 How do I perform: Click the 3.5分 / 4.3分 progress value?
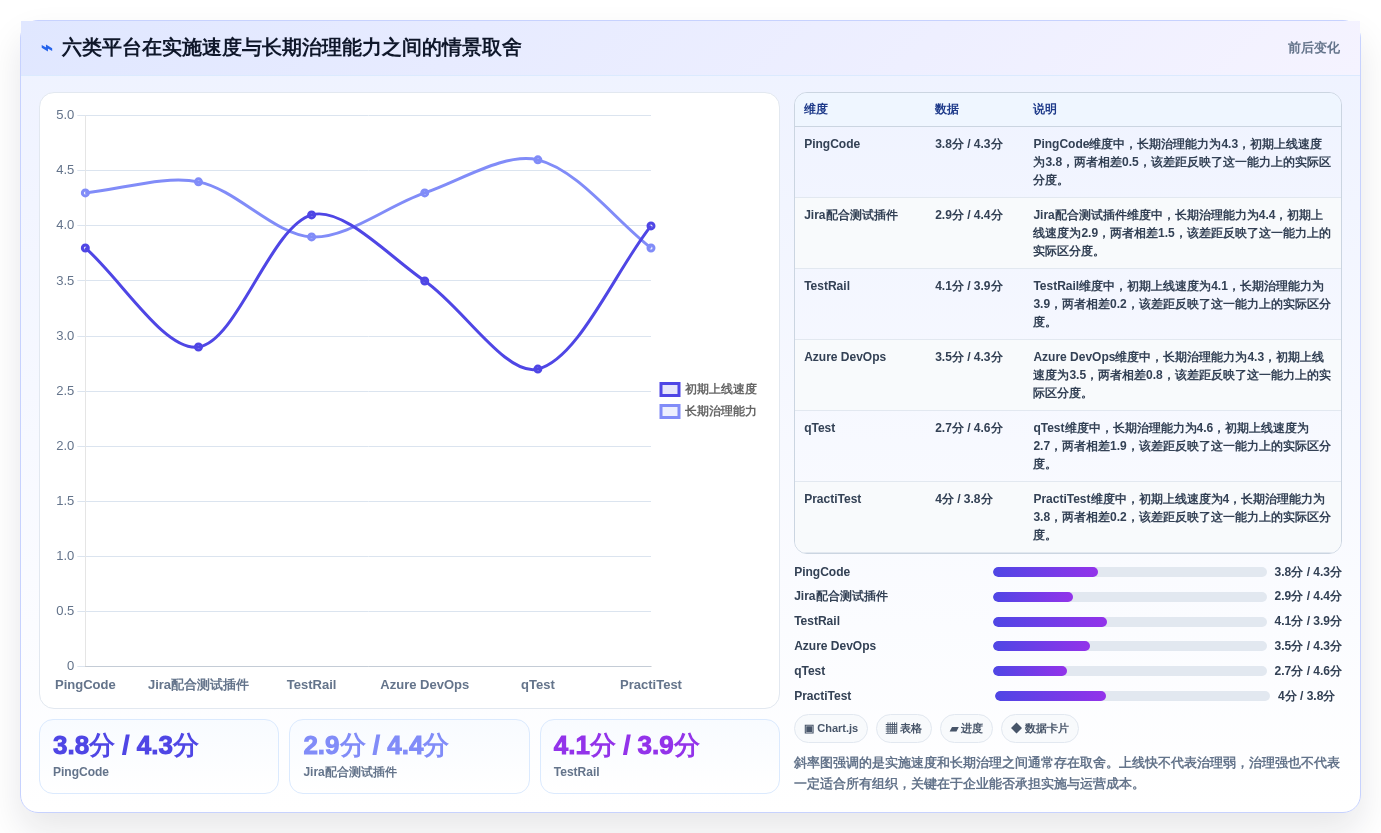(1308, 646)
